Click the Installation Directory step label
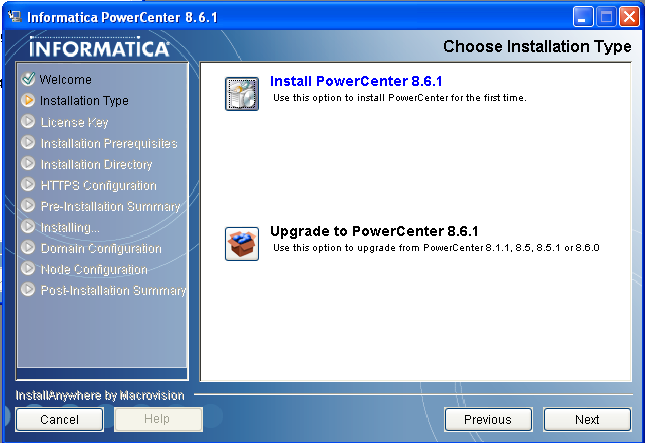Image resolution: width=645 pixels, height=443 pixels. point(96,165)
